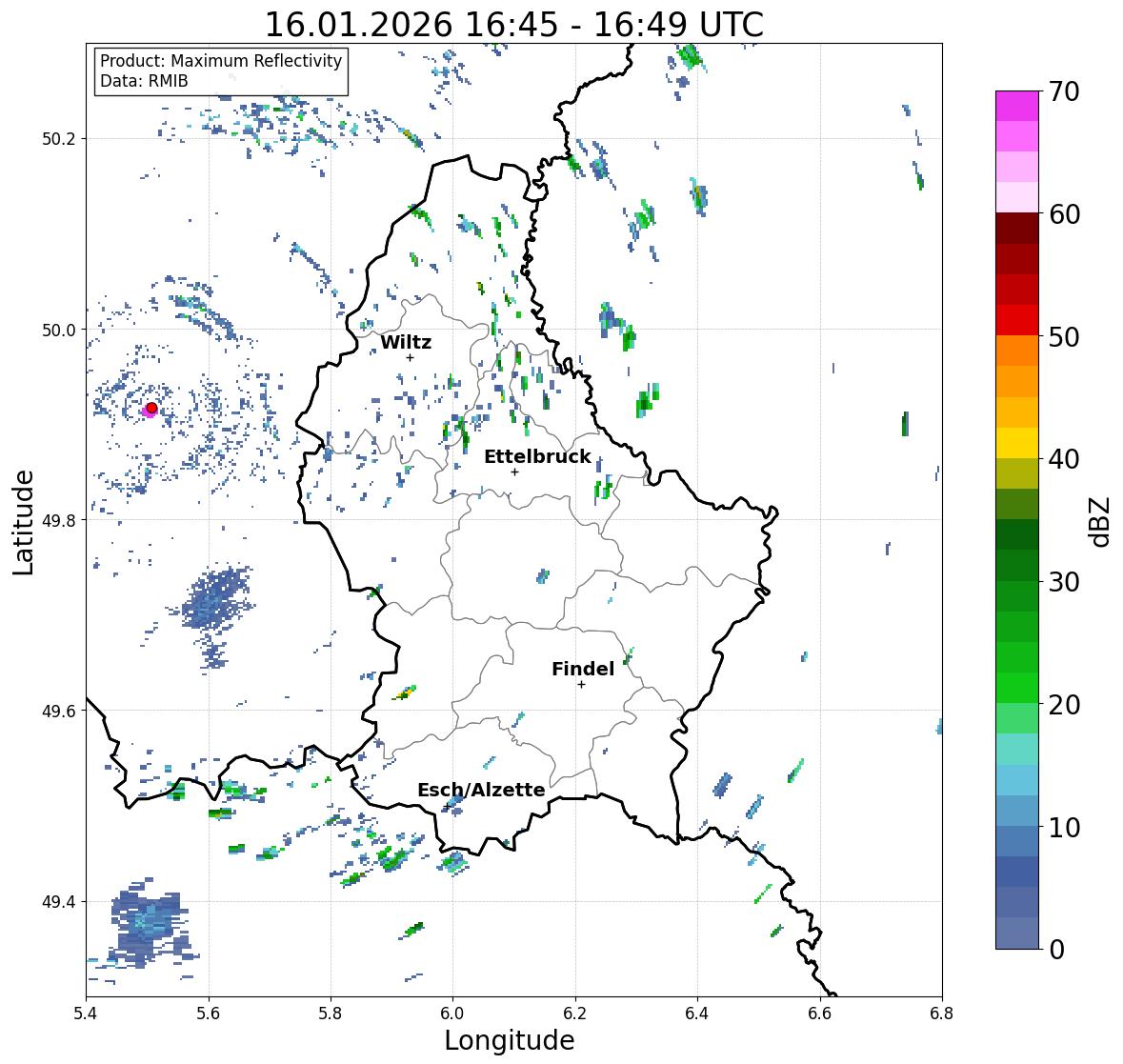Click the 'Data: RMIB' legend line

144,81
